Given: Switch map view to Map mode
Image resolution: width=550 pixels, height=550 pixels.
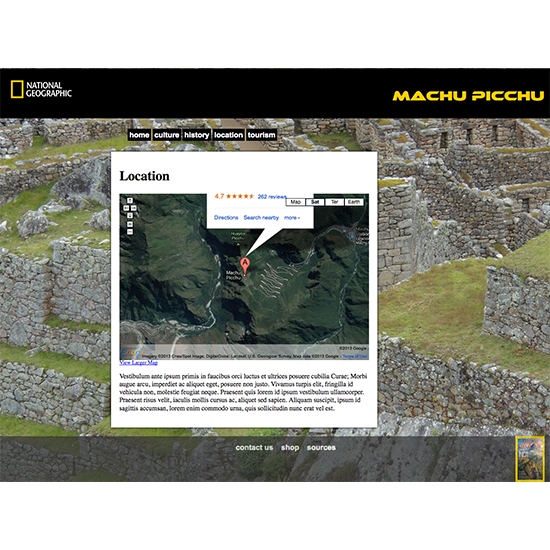Looking at the screenshot, I should pyautogui.click(x=295, y=202).
